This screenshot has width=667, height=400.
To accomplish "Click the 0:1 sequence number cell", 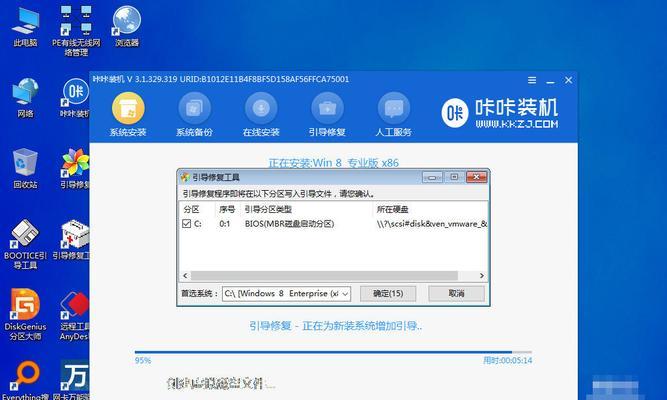I will point(225,224).
